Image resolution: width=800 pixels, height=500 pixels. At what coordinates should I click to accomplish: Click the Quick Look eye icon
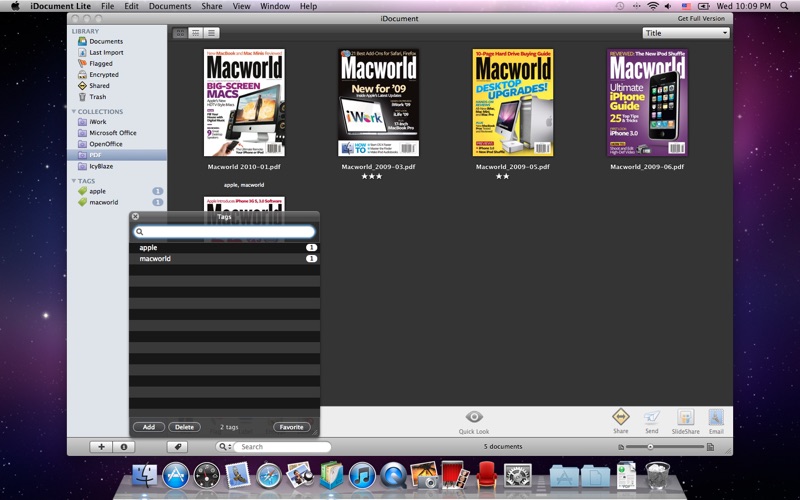pos(474,417)
